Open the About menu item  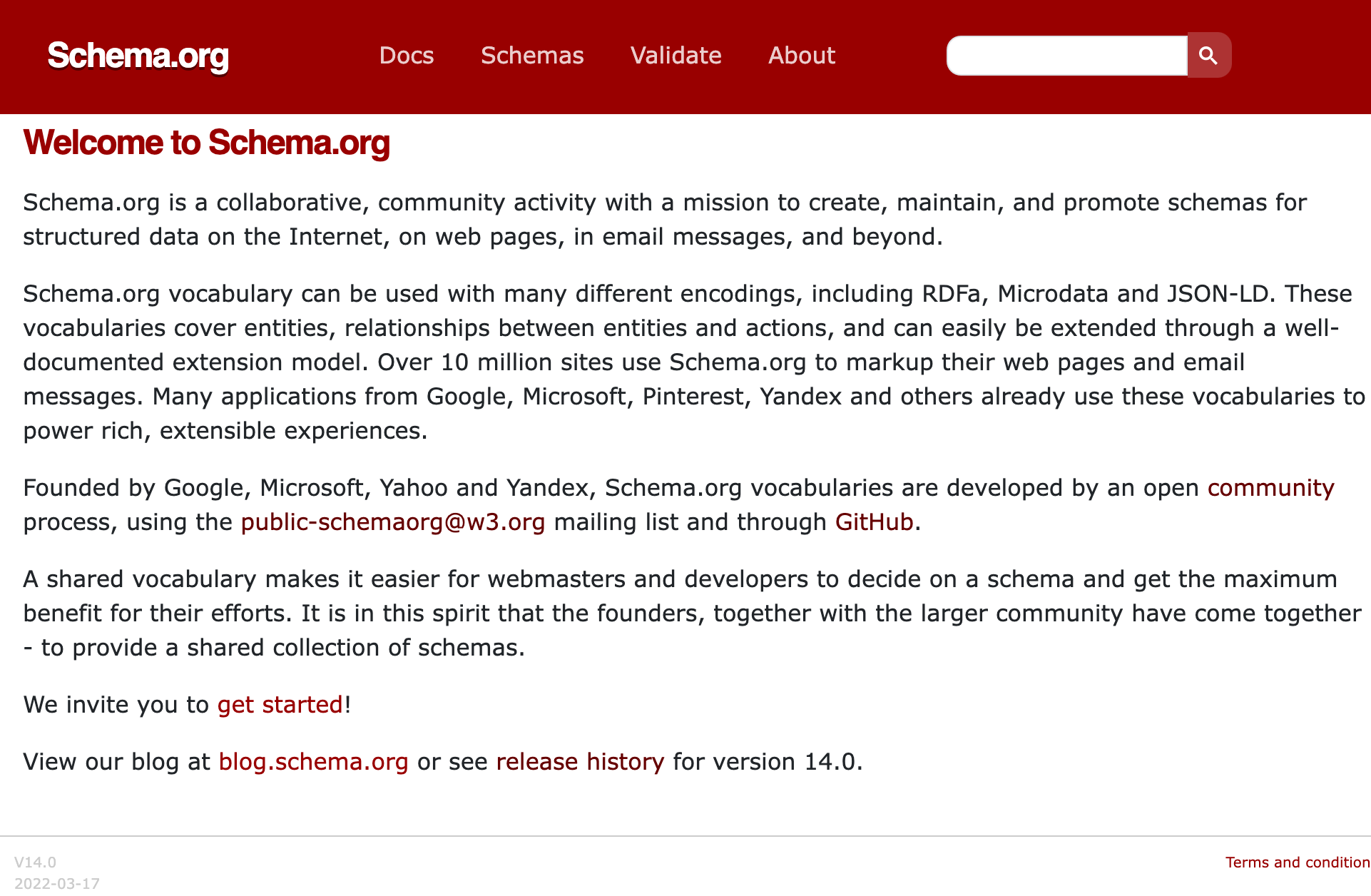[802, 56]
